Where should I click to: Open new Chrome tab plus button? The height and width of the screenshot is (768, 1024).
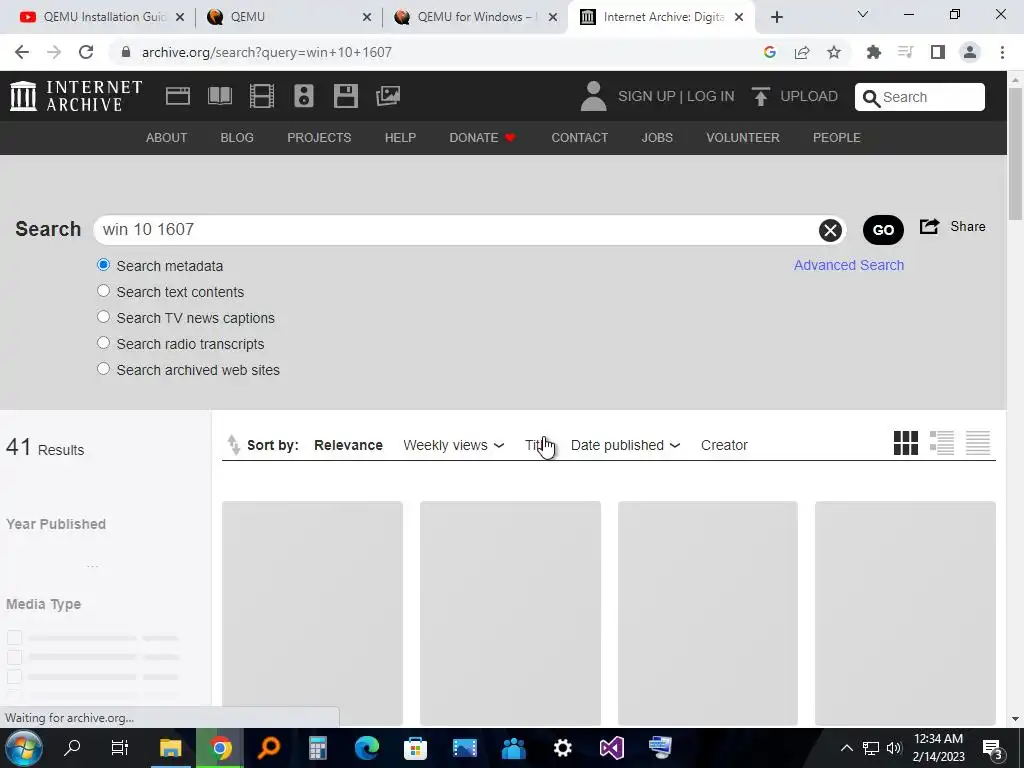coord(776,17)
